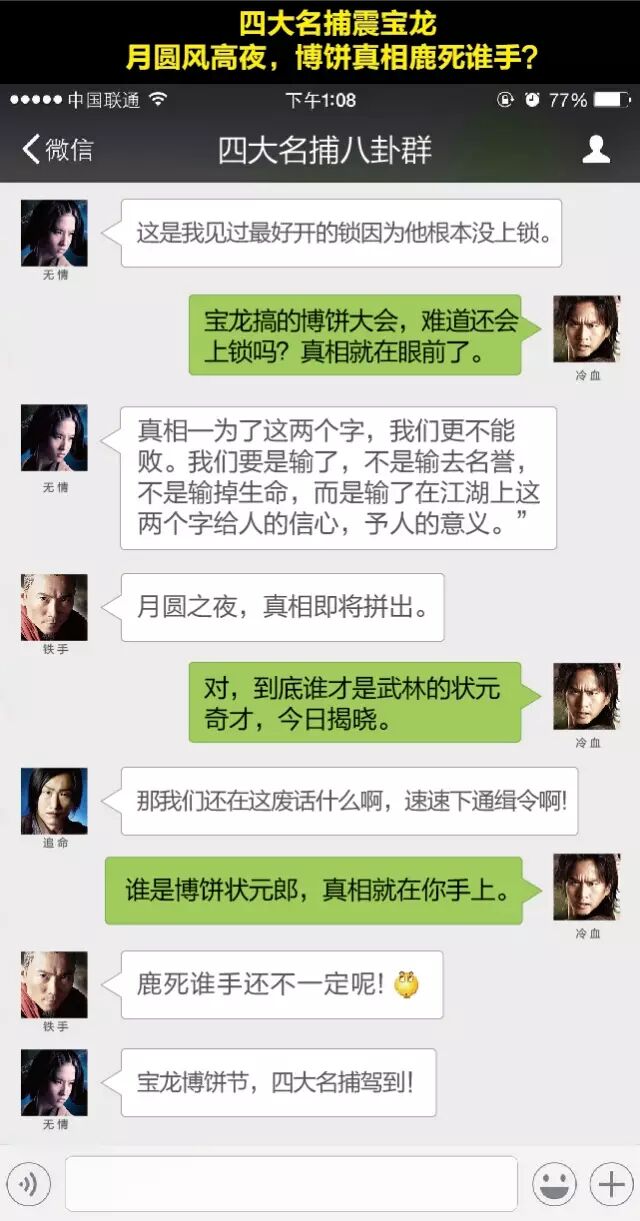Tap the message text input field
This screenshot has height=1221, width=640.
pyautogui.click(x=291, y=1184)
